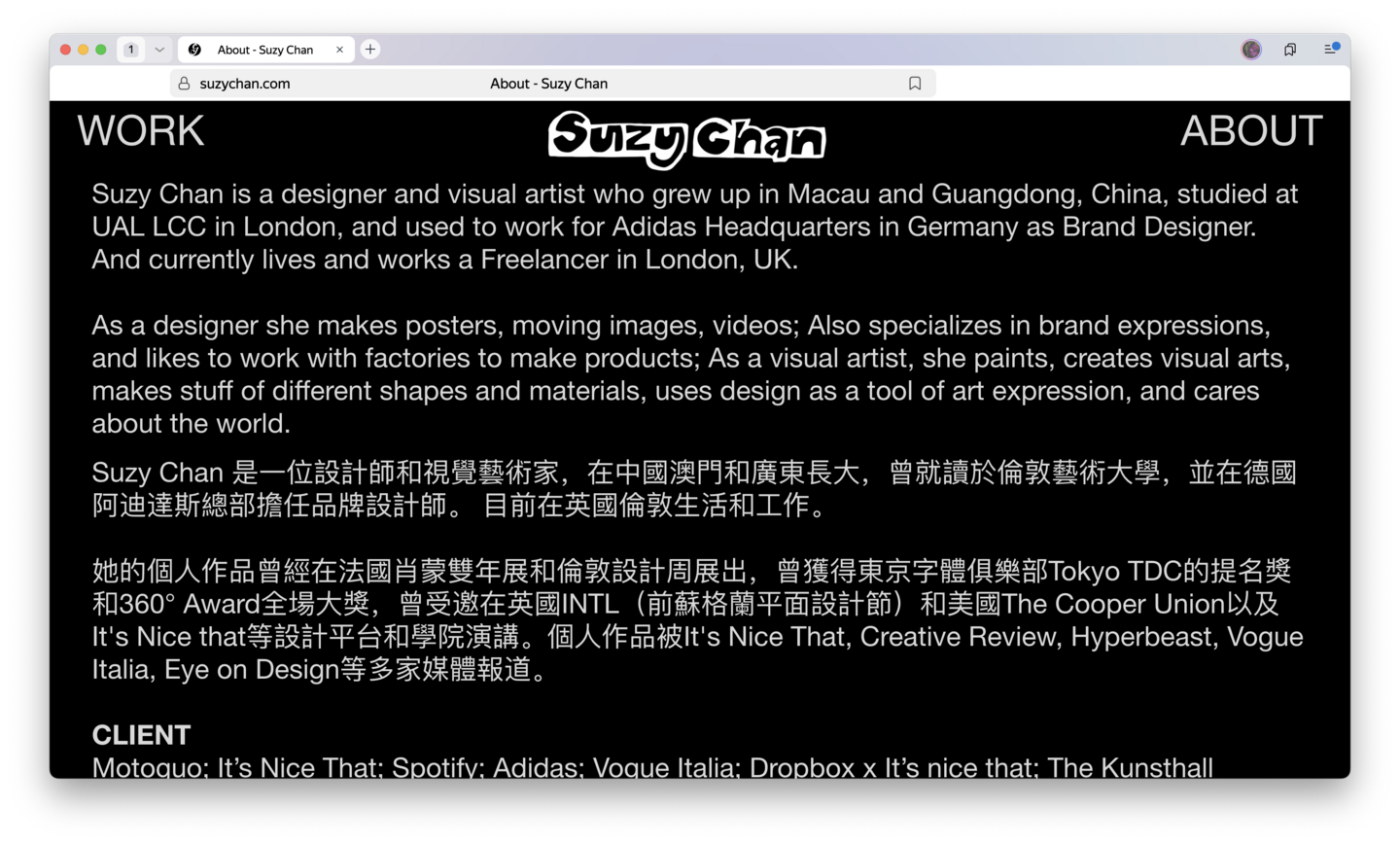Close the About - Suzy Chan tab
Viewport: 1400px width, 844px height.
[x=339, y=50]
